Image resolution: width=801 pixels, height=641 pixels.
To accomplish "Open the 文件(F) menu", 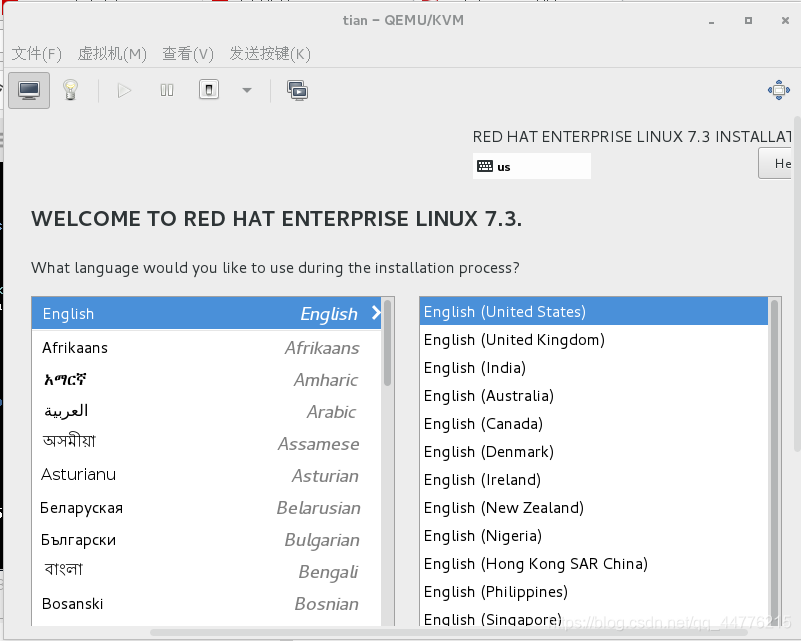I will pyautogui.click(x=36, y=54).
